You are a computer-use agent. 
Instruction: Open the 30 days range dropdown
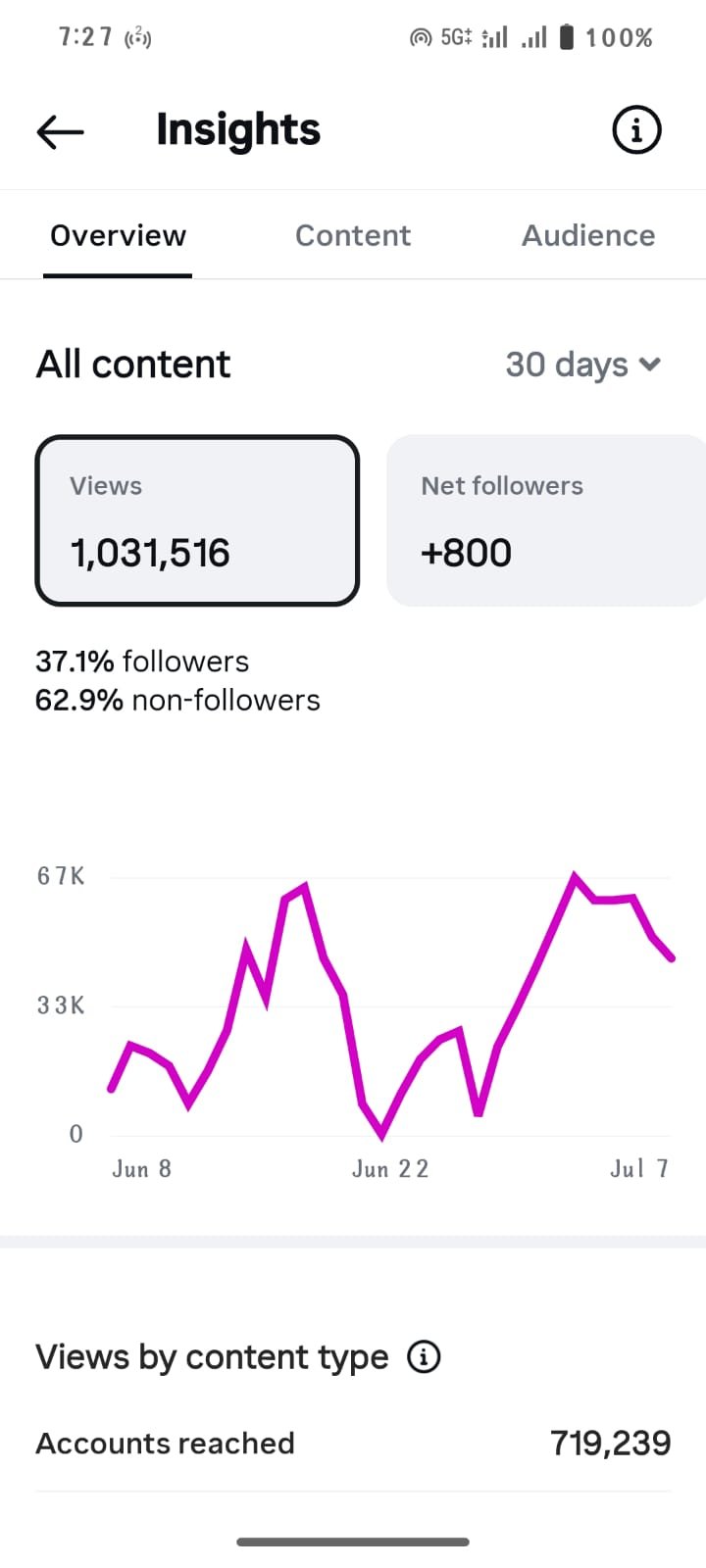[583, 365]
